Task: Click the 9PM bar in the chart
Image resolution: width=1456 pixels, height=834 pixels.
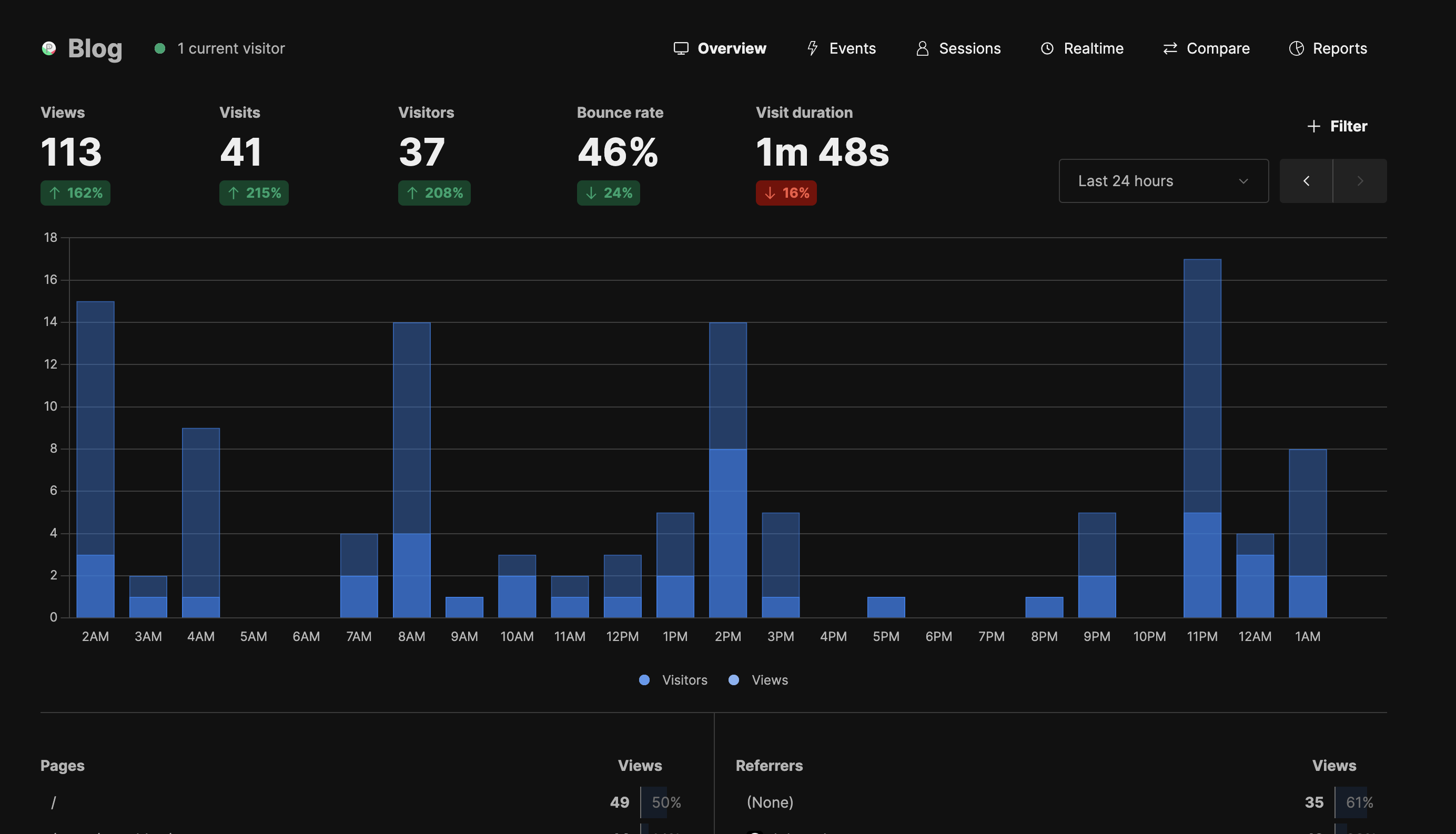Action: [x=1097, y=565]
